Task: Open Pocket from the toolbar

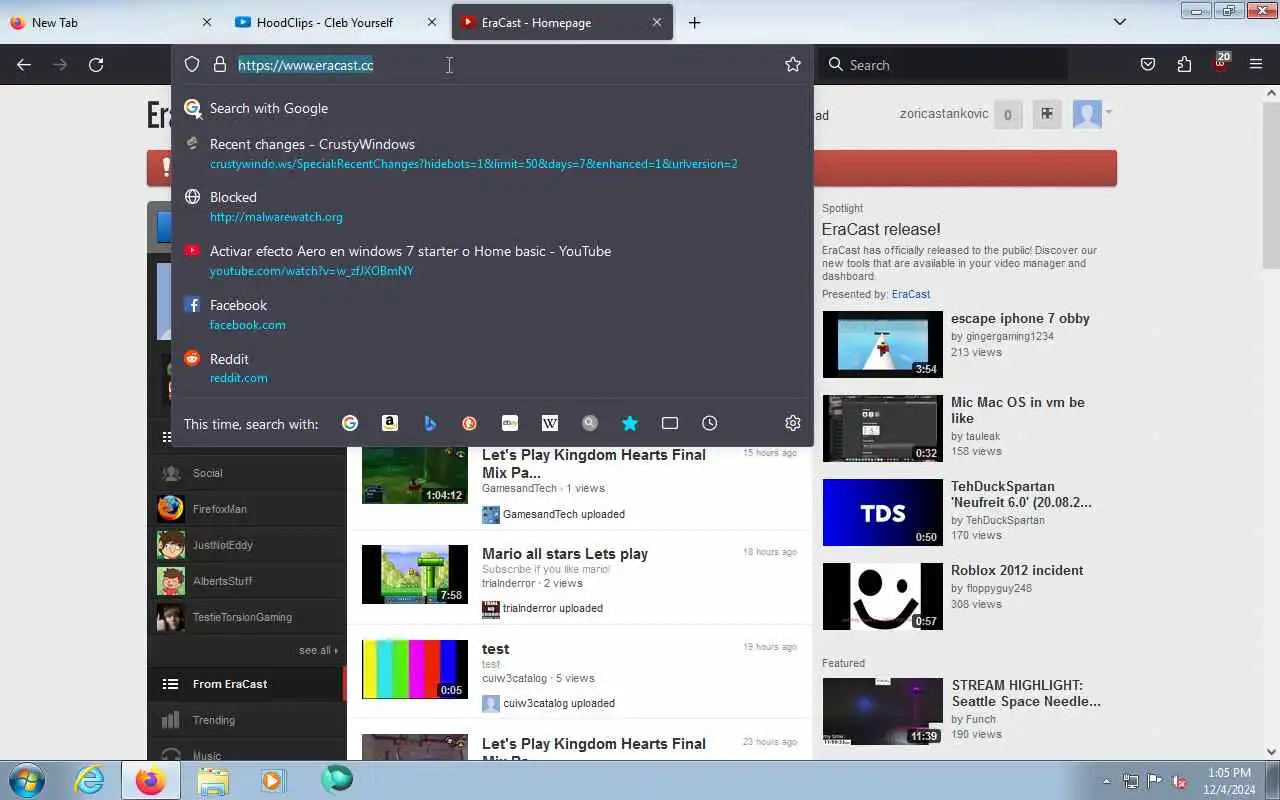Action: [x=1148, y=65]
